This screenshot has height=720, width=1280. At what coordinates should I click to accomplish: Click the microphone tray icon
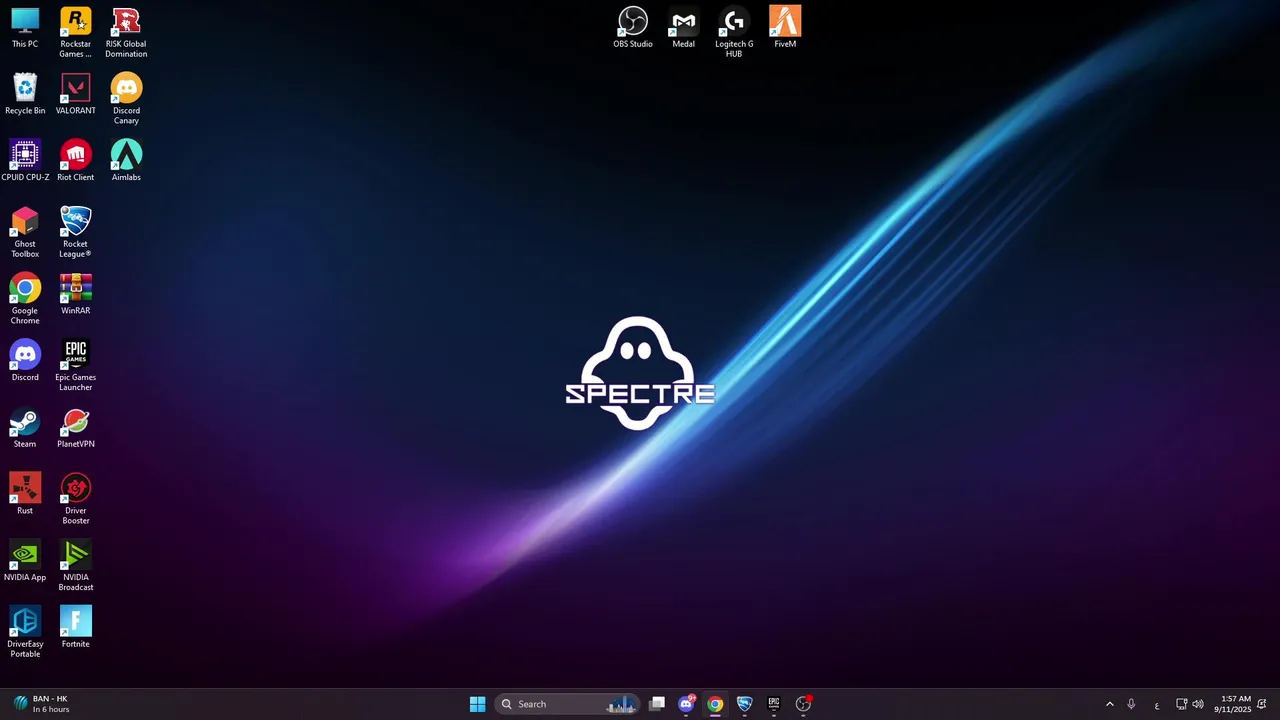coord(1131,704)
